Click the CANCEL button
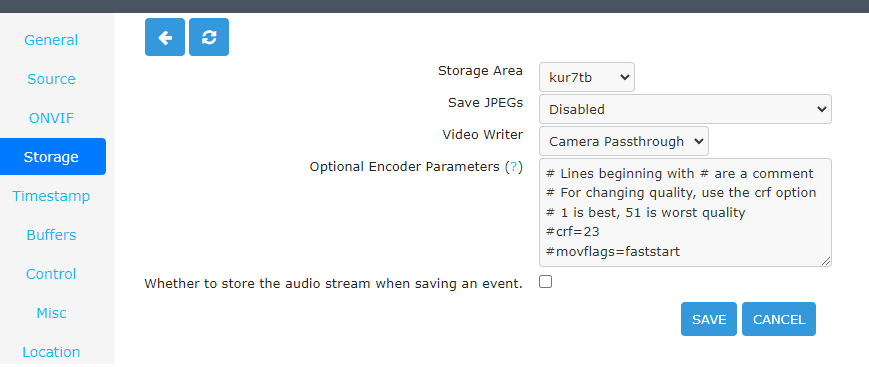Viewport: 869px width, 367px height. tap(779, 319)
